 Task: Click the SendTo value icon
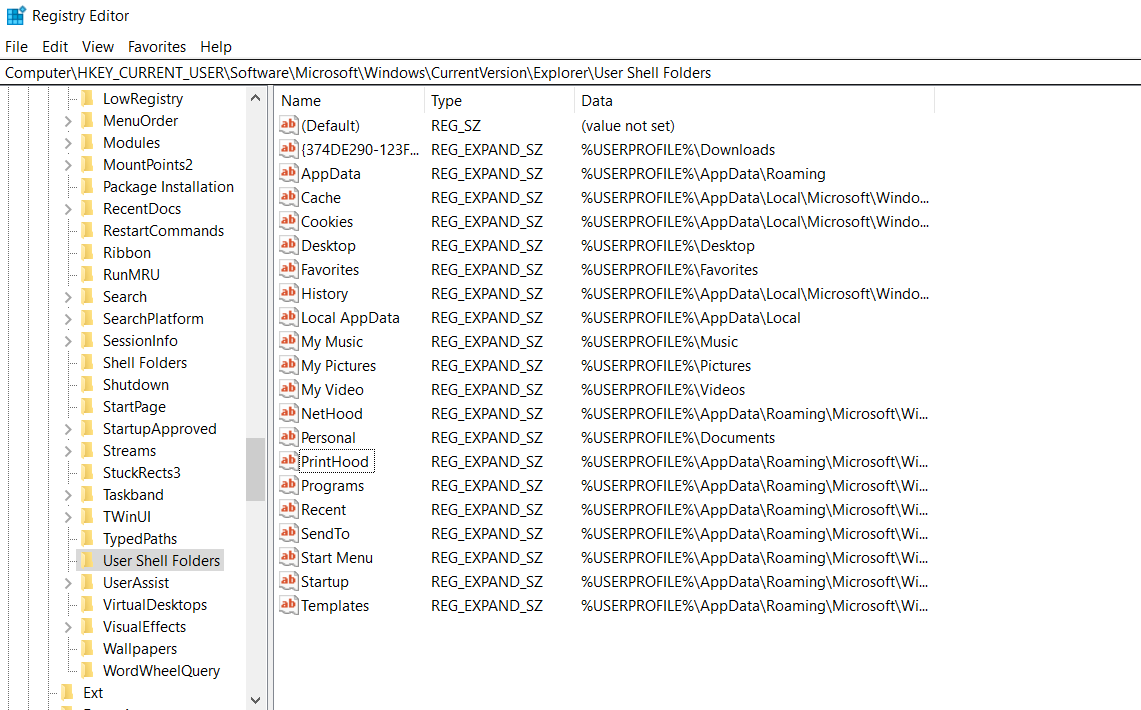click(289, 533)
